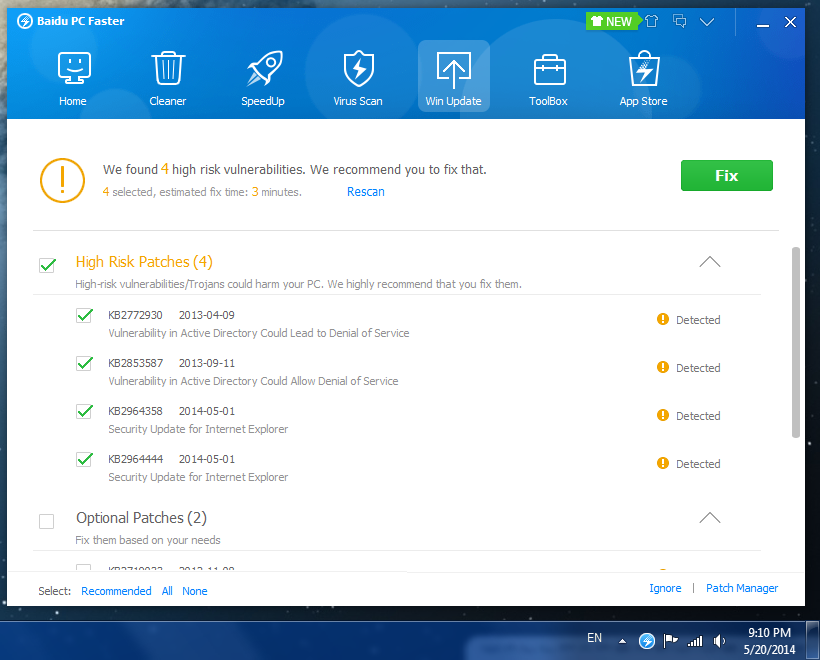This screenshot has height=660, width=820.
Task: Check the Optional Patches group checkbox
Action: [47, 521]
